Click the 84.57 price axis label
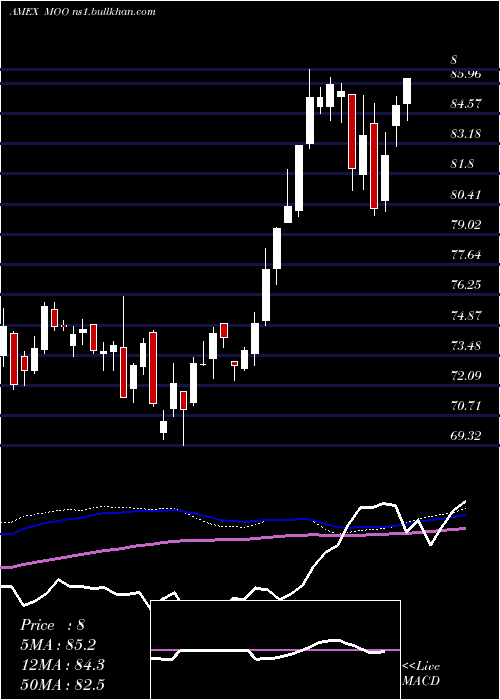 (x=466, y=104)
